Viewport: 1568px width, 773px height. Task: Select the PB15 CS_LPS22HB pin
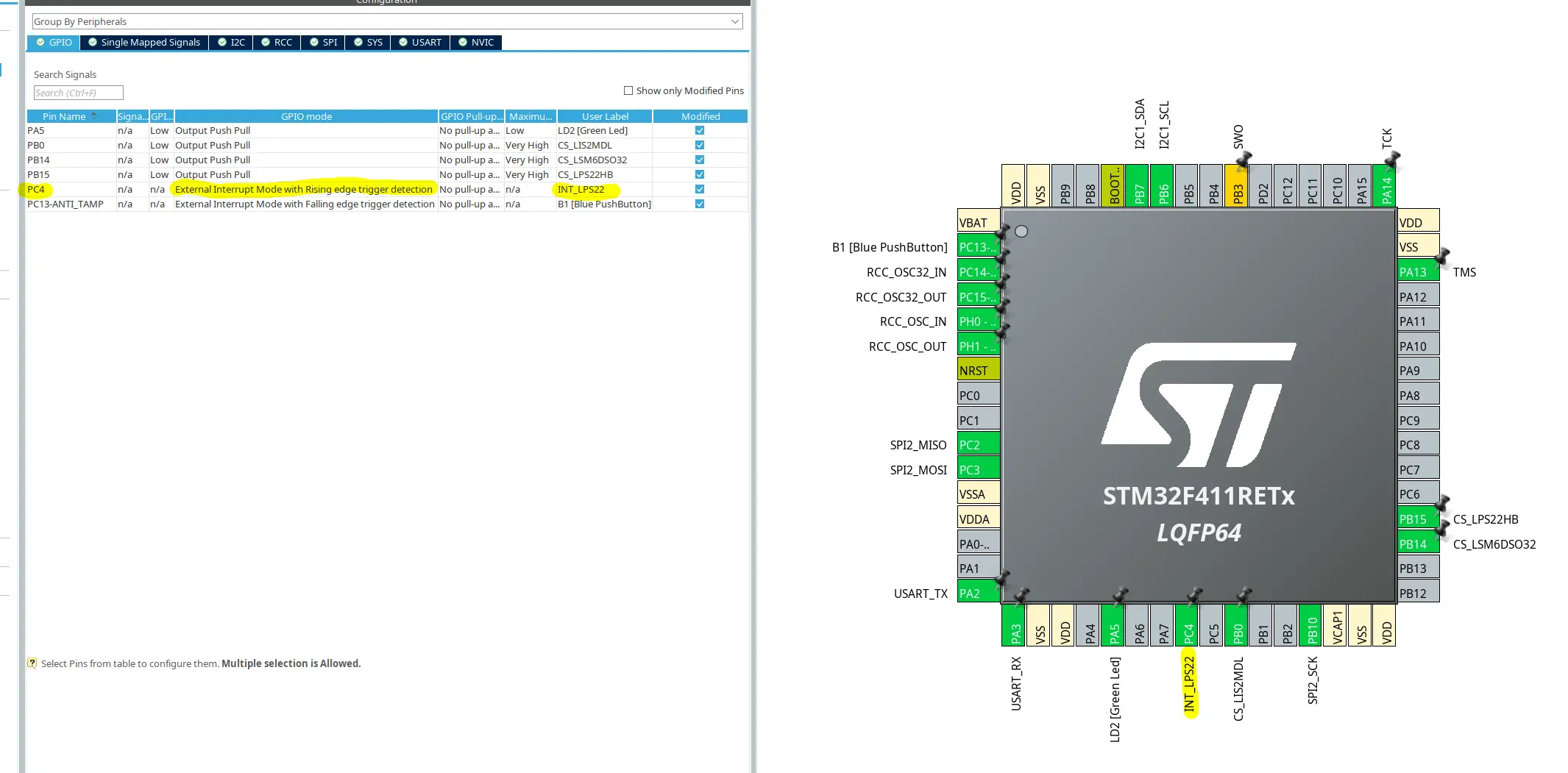pyautogui.click(x=1418, y=519)
